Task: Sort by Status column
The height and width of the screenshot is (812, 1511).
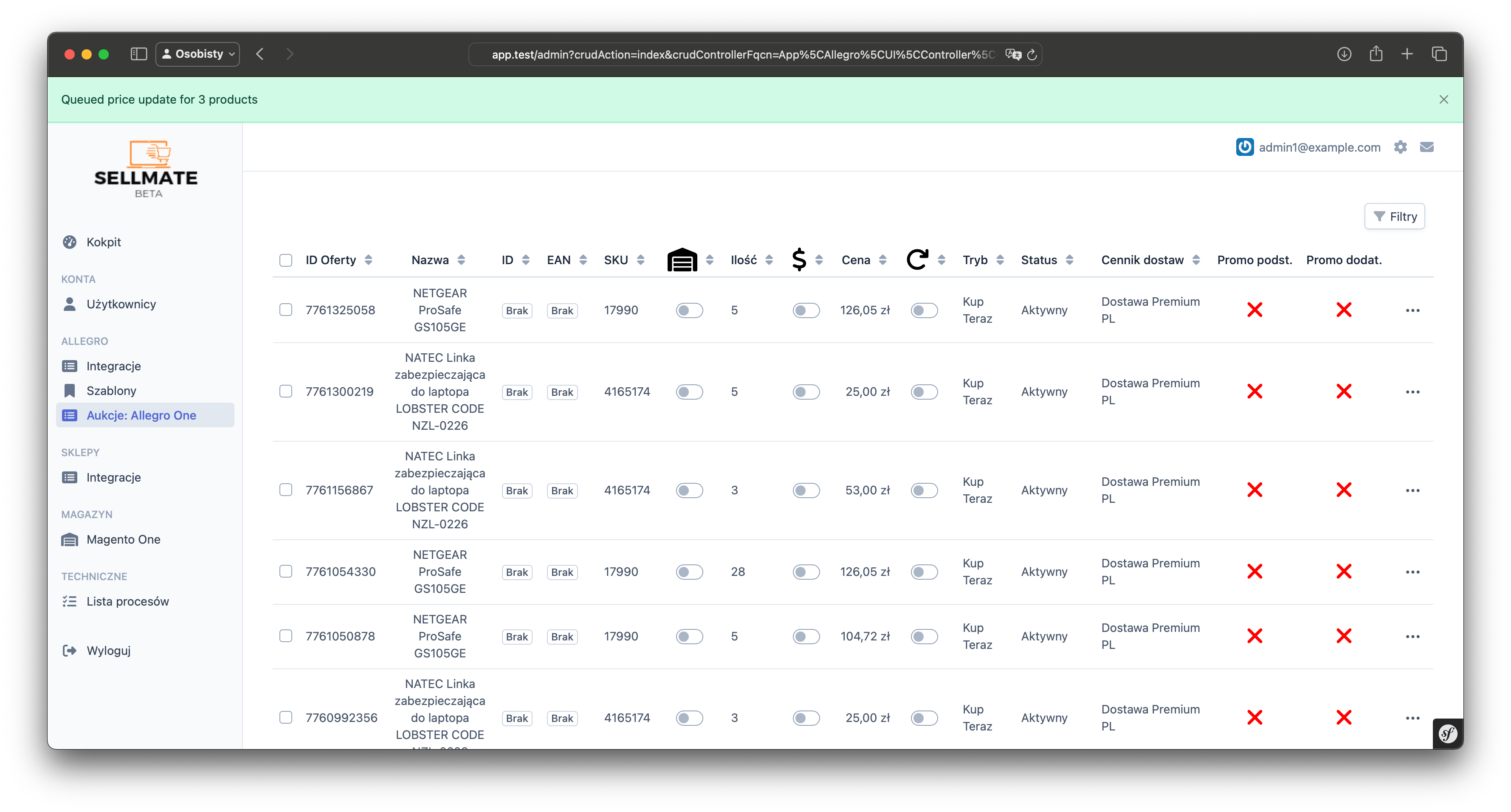Action: tap(1047, 260)
